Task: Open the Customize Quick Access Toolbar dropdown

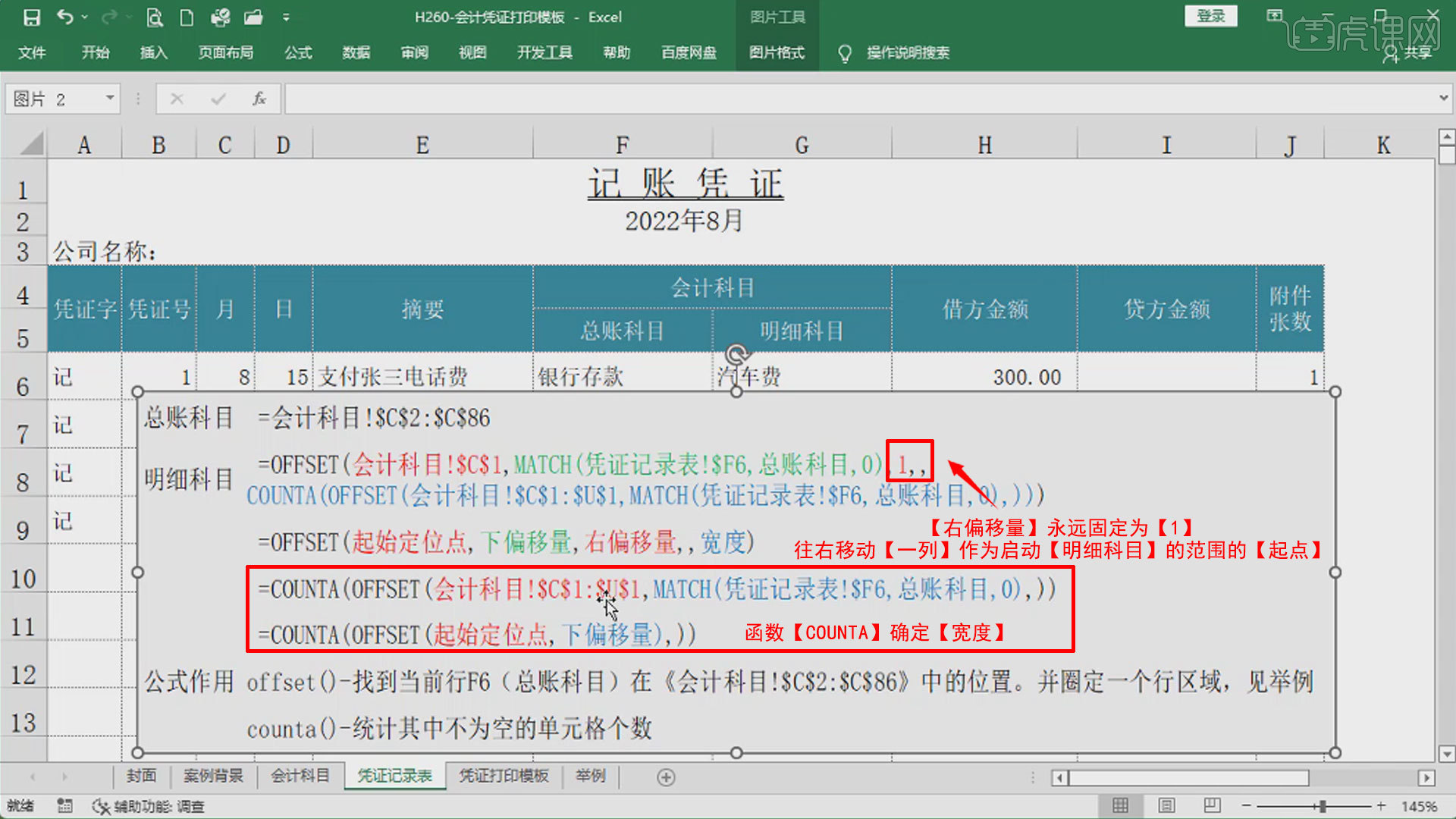Action: tap(286, 17)
